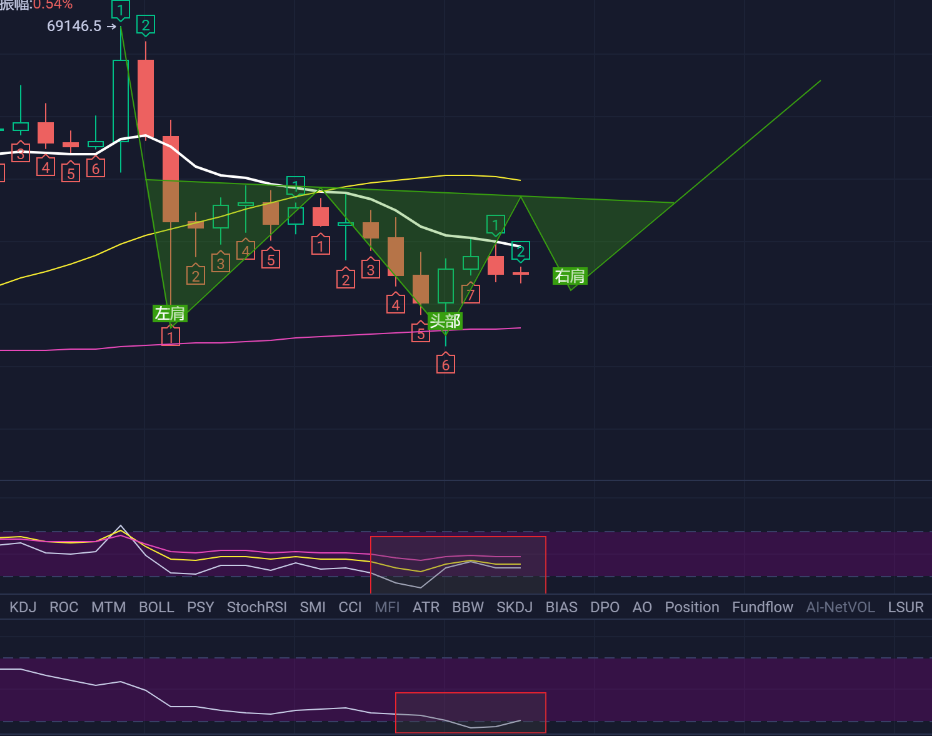Screen dimensions: 932x736
Task: Select the SKDJ indicator tab
Action: click(514, 607)
